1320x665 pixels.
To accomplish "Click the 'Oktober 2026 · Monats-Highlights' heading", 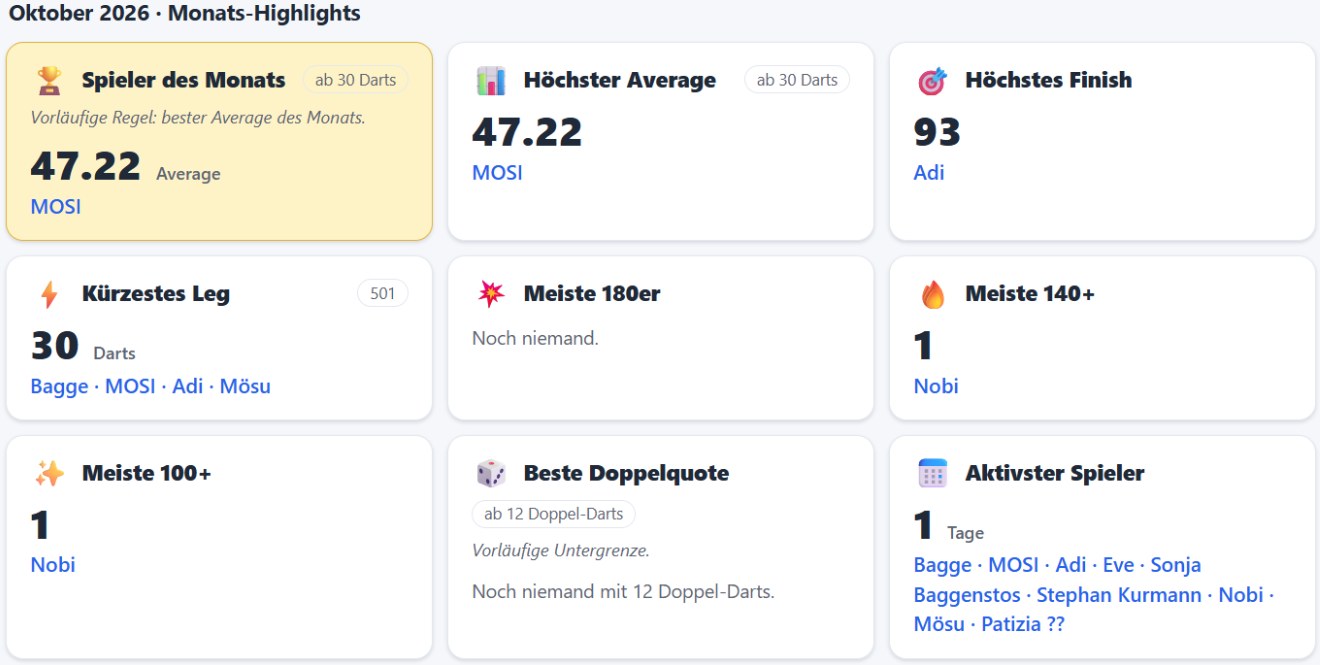I will pos(185,14).
